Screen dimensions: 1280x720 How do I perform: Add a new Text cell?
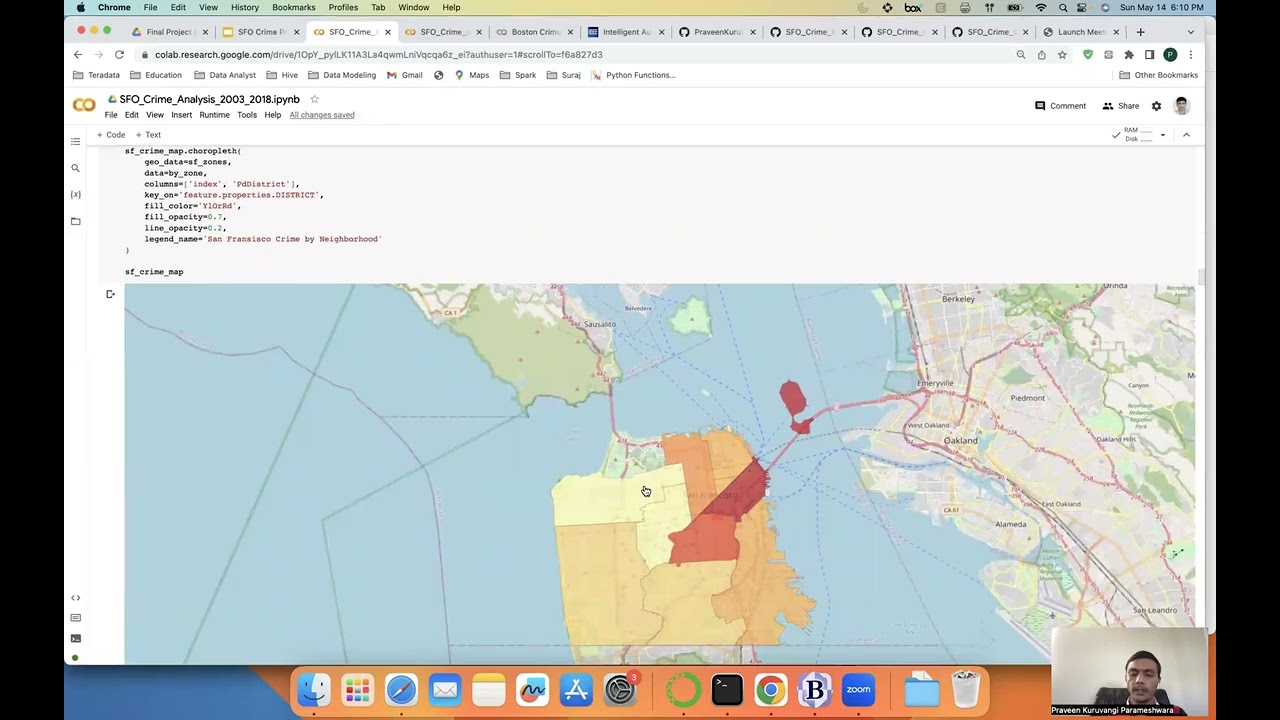(x=148, y=135)
